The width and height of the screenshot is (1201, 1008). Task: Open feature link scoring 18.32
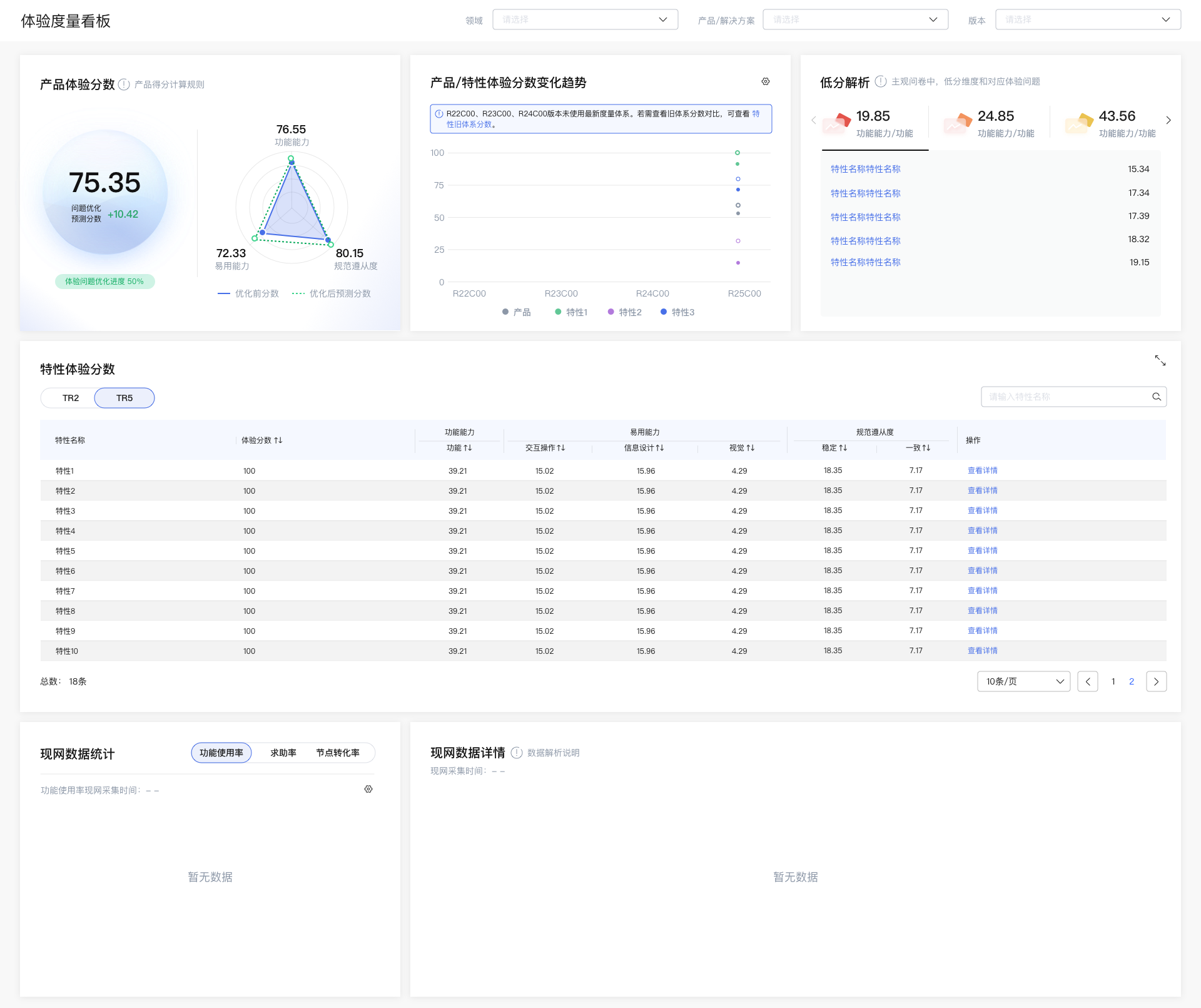pos(866,241)
